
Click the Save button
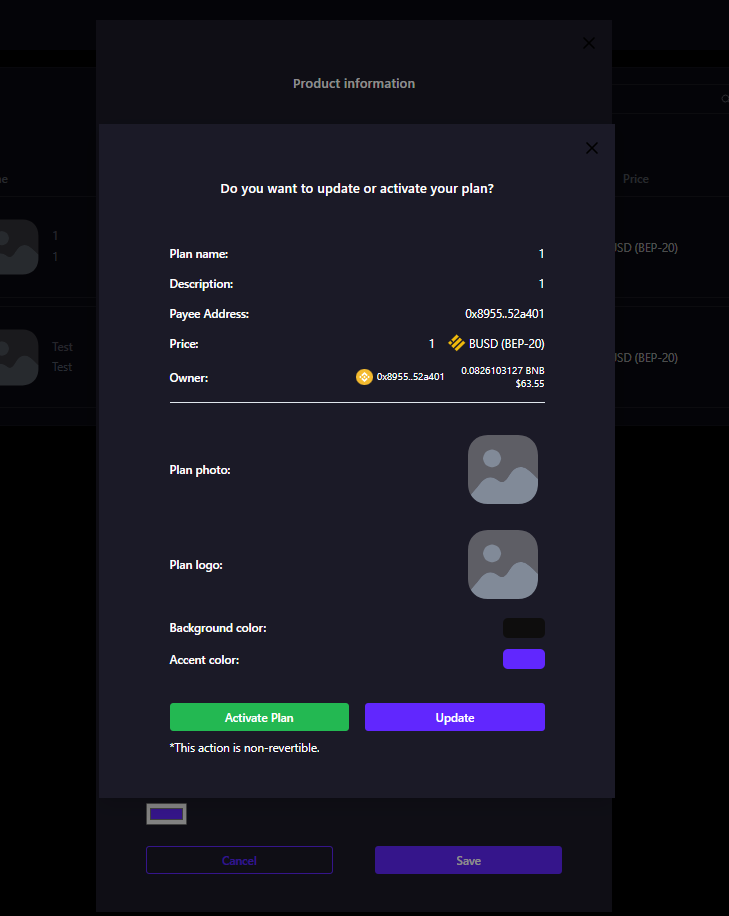pos(468,860)
